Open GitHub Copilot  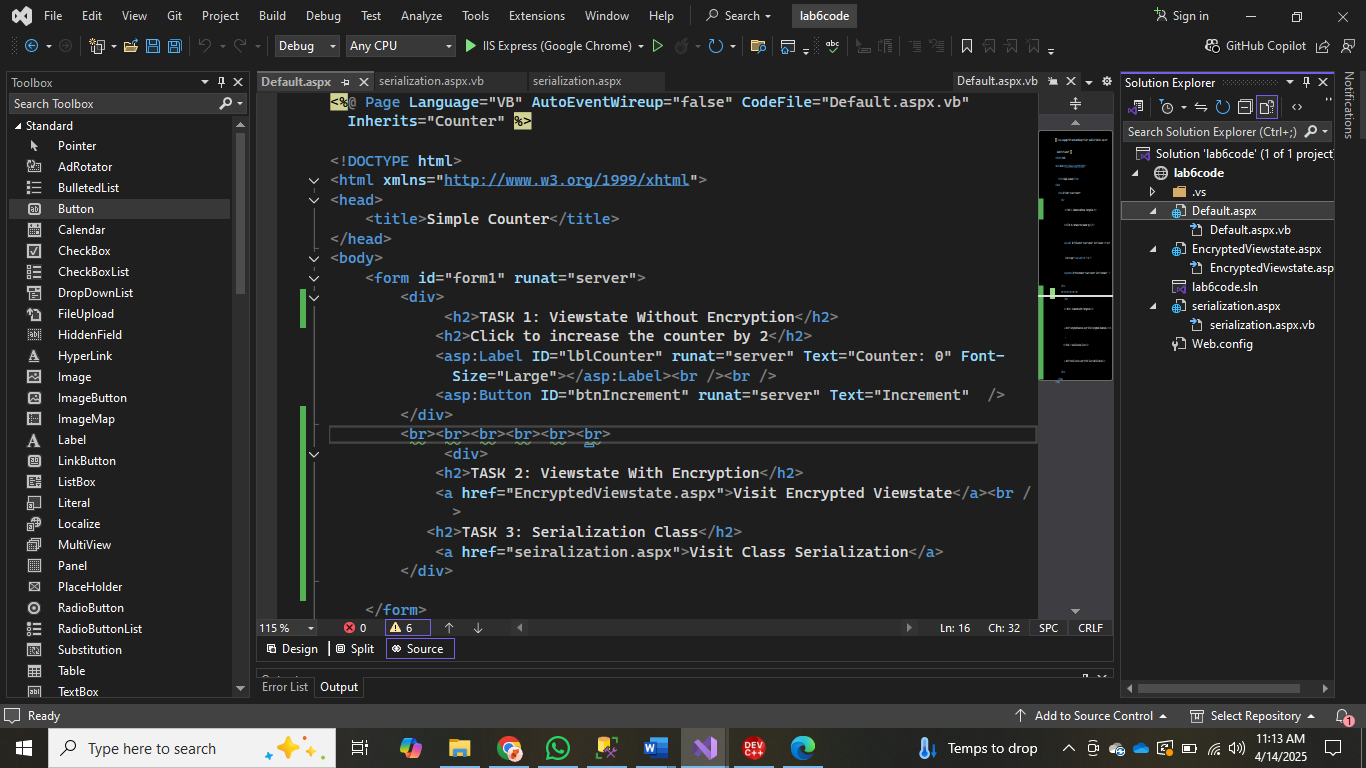pyautogui.click(x=1256, y=46)
